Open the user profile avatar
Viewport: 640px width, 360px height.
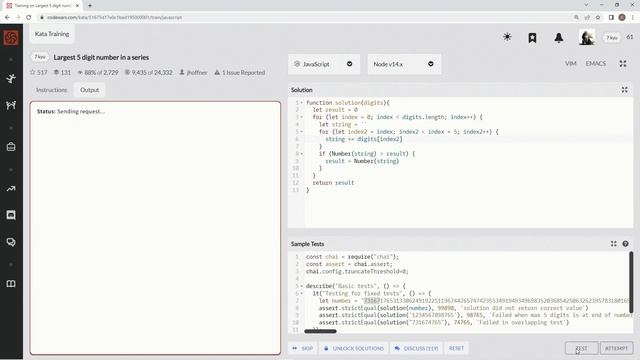[x=587, y=38]
